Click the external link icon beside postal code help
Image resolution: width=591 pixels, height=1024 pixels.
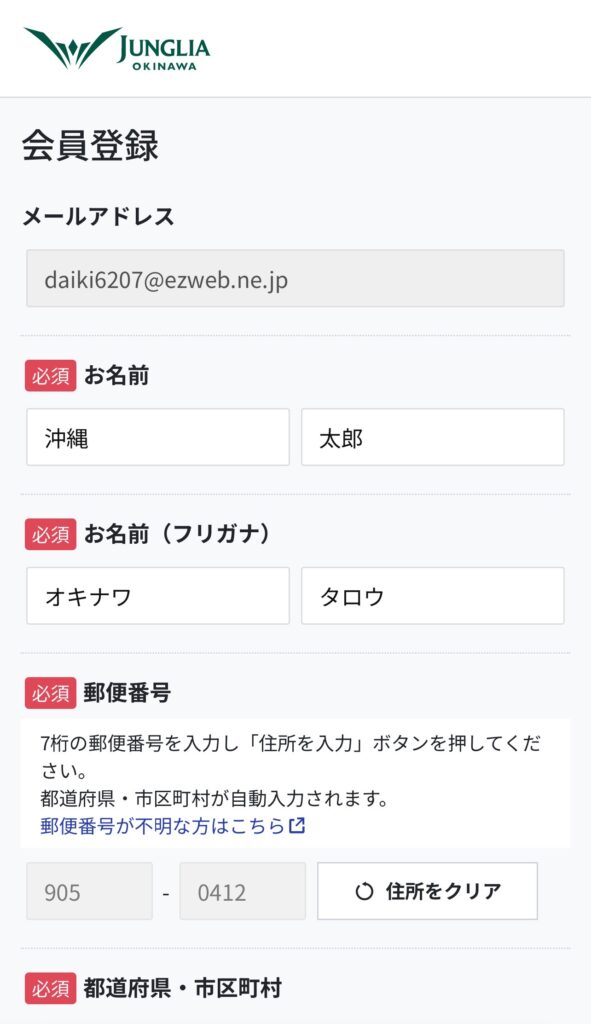click(x=297, y=825)
